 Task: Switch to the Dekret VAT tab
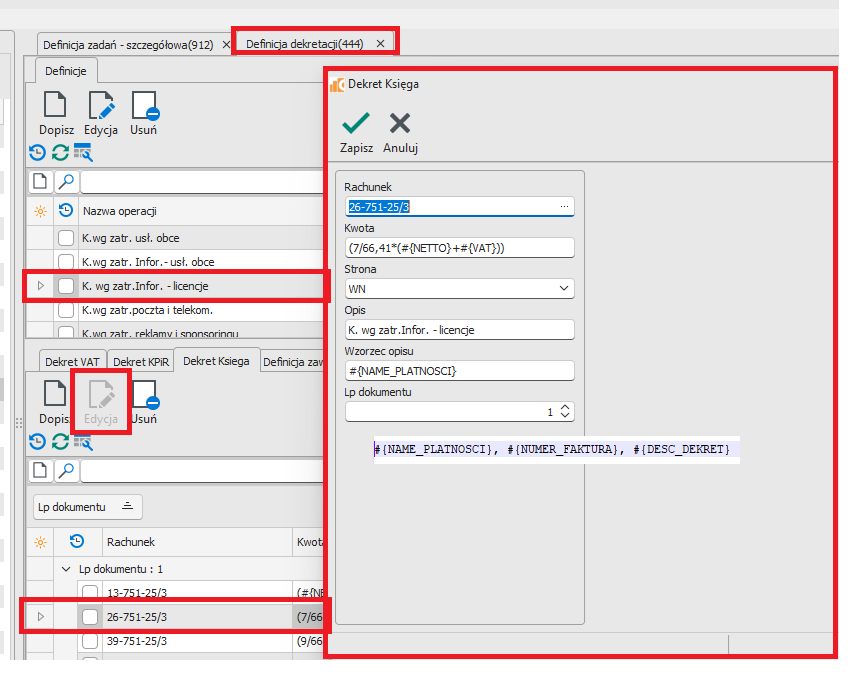[72, 361]
